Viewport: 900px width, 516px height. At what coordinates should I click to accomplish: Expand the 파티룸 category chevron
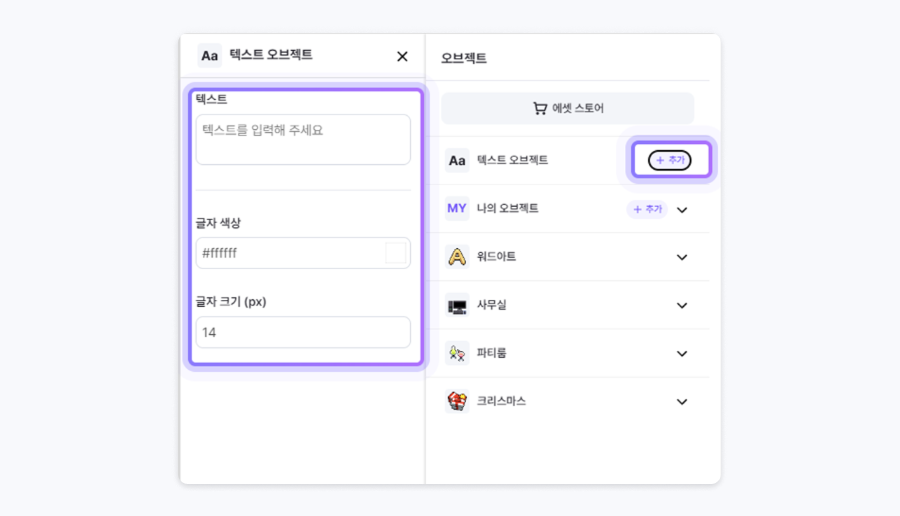click(682, 353)
